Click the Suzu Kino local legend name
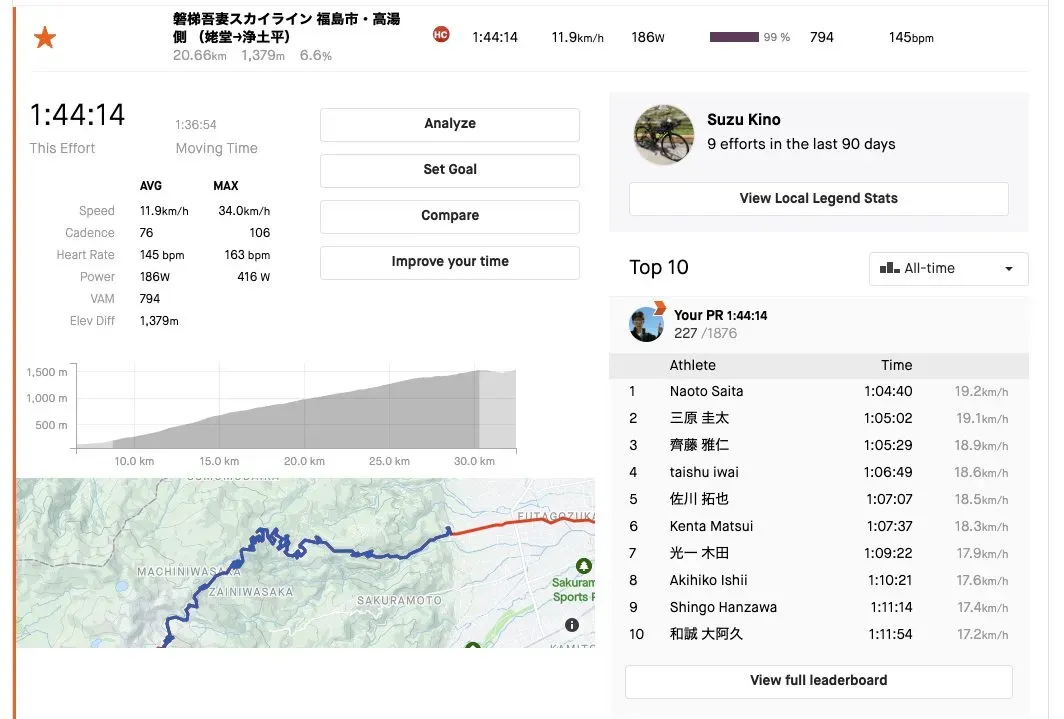This screenshot has width=1064, height=719. [743, 120]
